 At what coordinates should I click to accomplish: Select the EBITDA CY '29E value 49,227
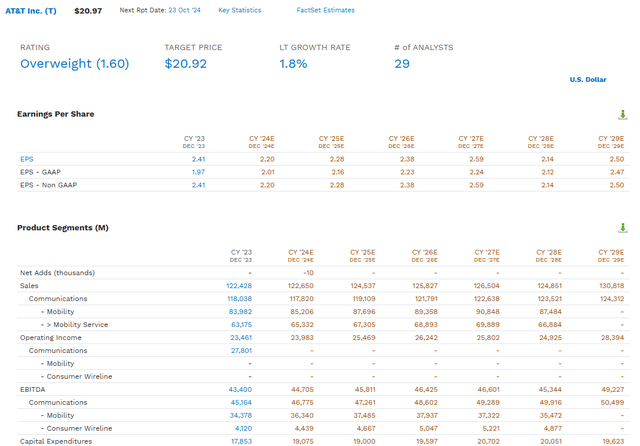pos(613,390)
